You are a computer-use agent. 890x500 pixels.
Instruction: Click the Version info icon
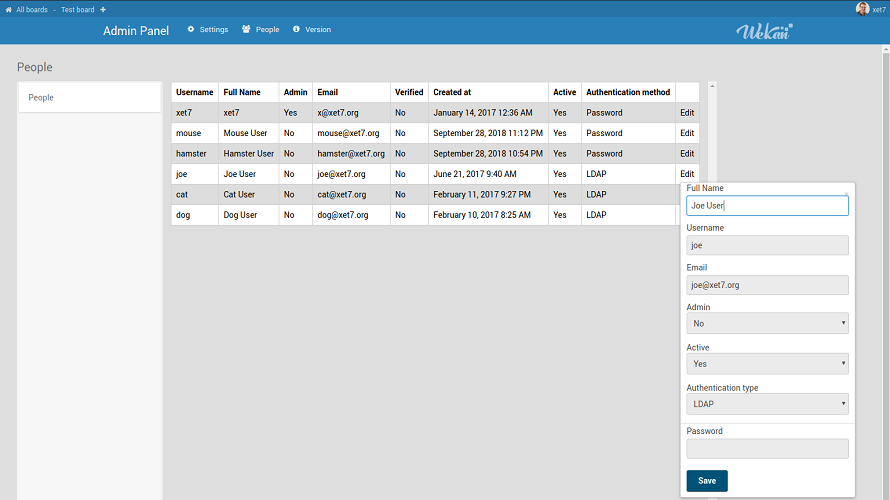[x=296, y=29]
